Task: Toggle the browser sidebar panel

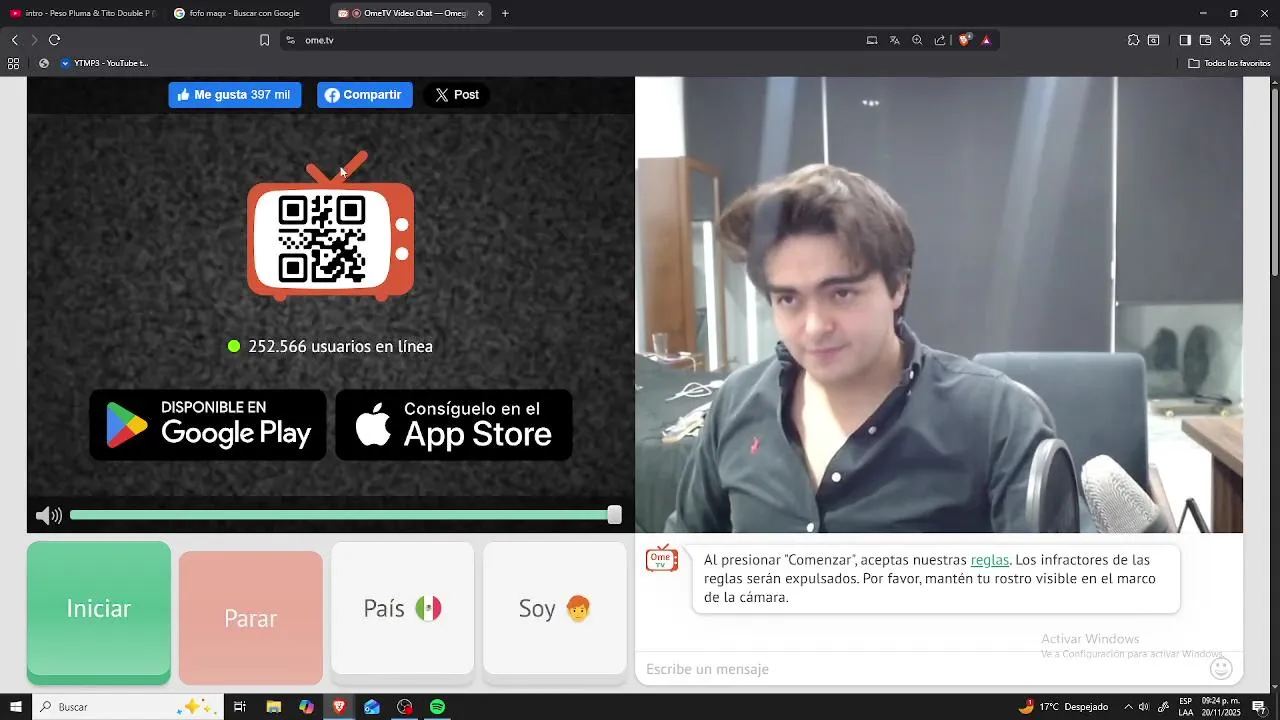Action: coord(1185,40)
